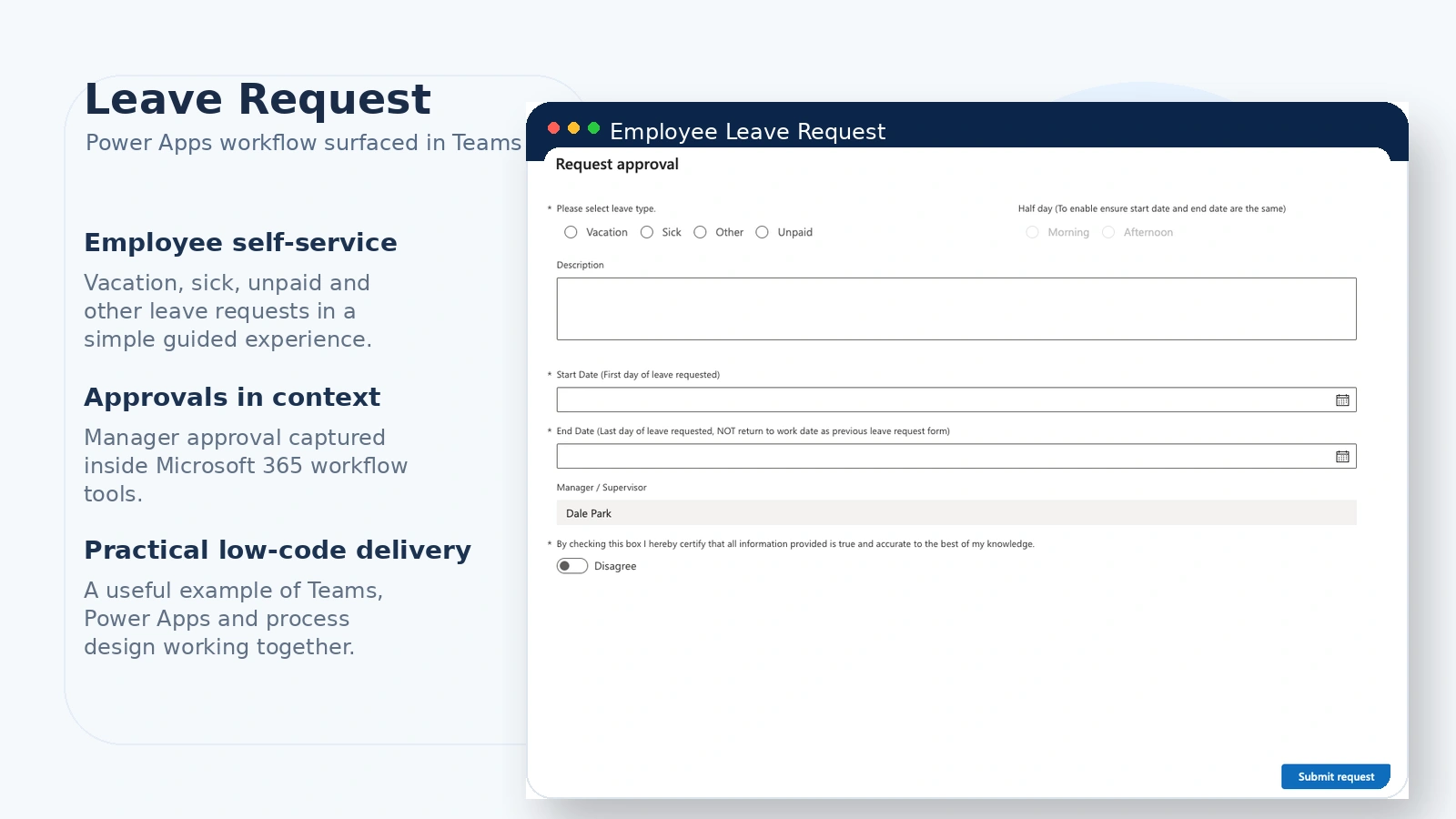Select the Other leave type
This screenshot has width=1456, height=819.
[700, 232]
